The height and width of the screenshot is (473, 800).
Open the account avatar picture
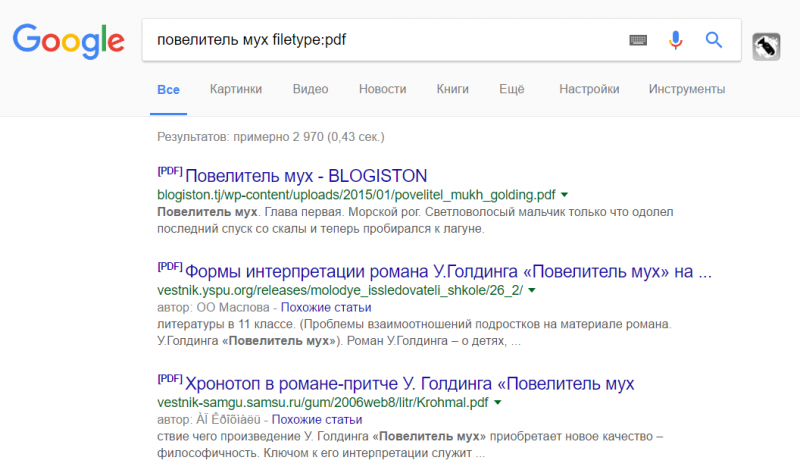pos(766,46)
